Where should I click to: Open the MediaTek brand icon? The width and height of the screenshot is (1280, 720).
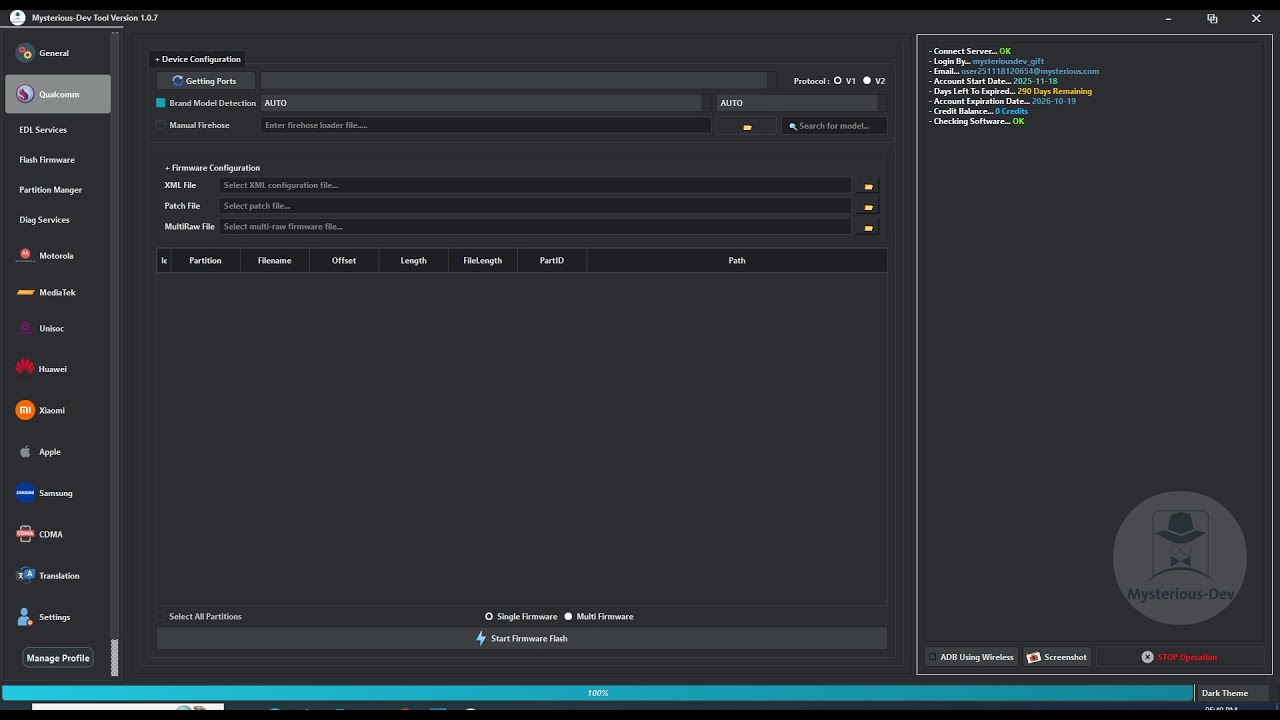(25, 293)
